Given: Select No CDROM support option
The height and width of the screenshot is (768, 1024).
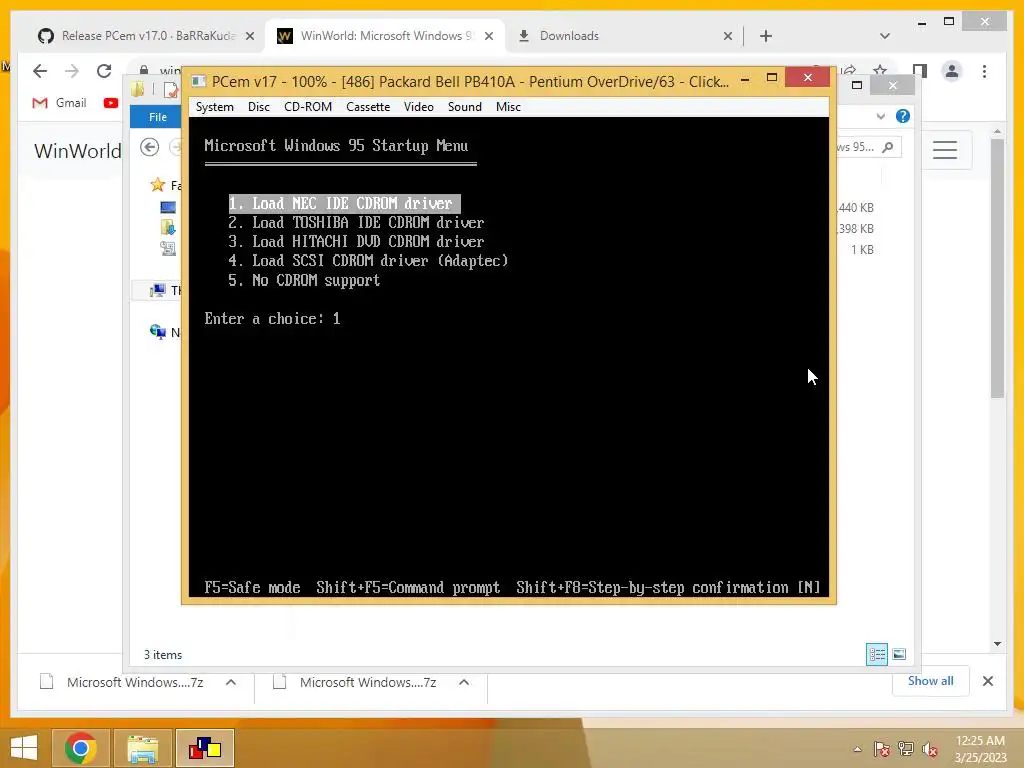Looking at the screenshot, I should (x=304, y=280).
